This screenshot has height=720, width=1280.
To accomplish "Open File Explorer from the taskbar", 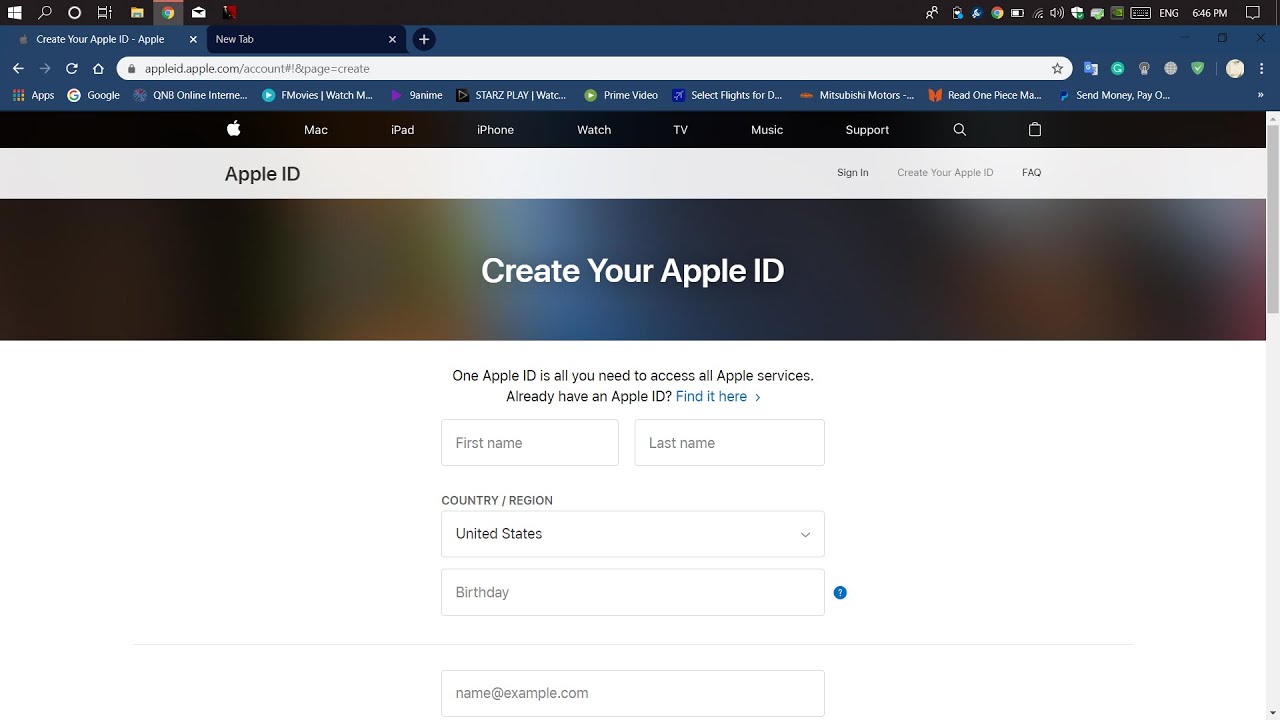I will (x=137, y=13).
